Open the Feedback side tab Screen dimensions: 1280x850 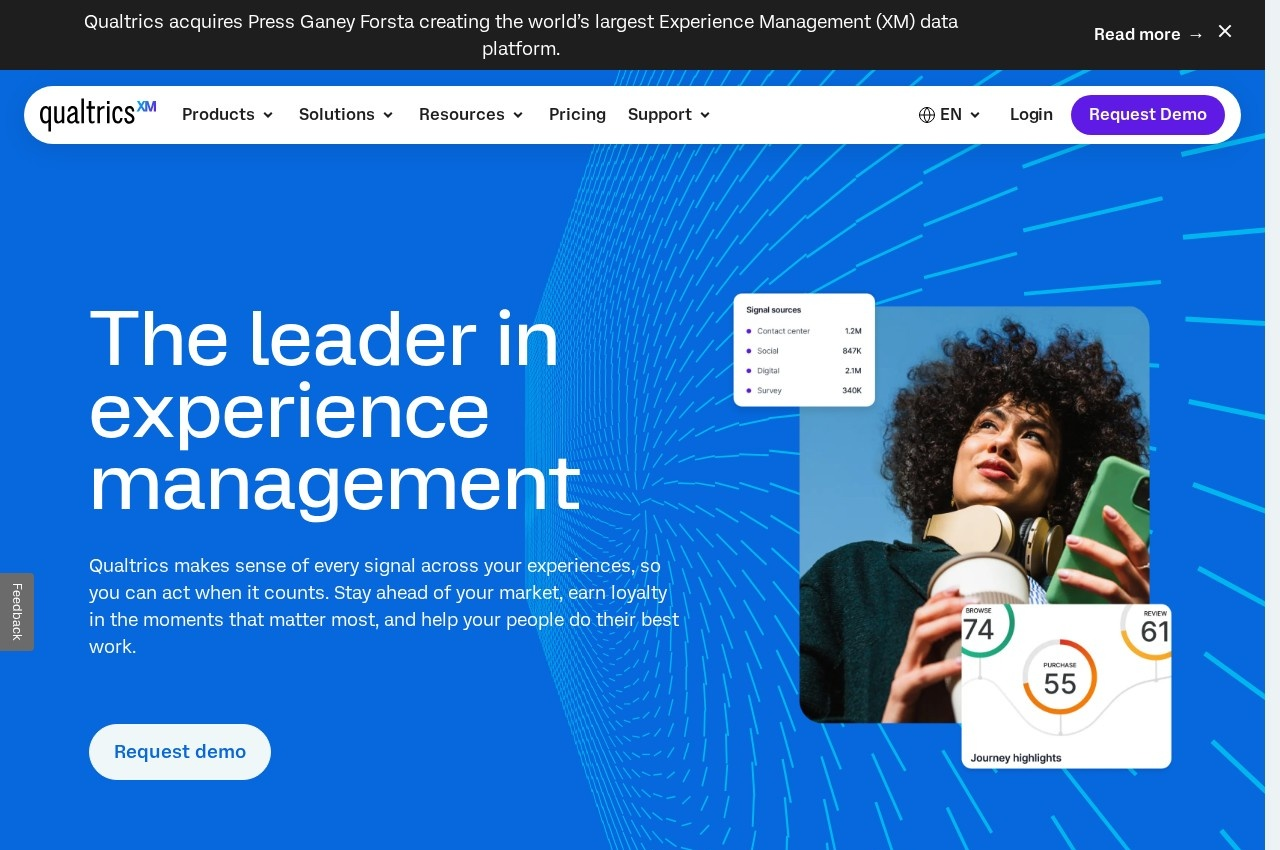(17, 612)
